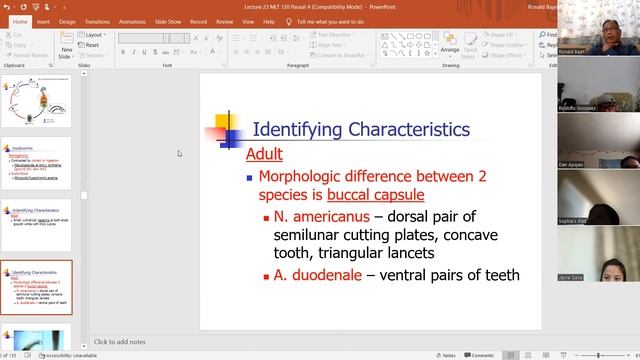
Task: Click the Accessibility checker status icon
Action: pos(42,356)
